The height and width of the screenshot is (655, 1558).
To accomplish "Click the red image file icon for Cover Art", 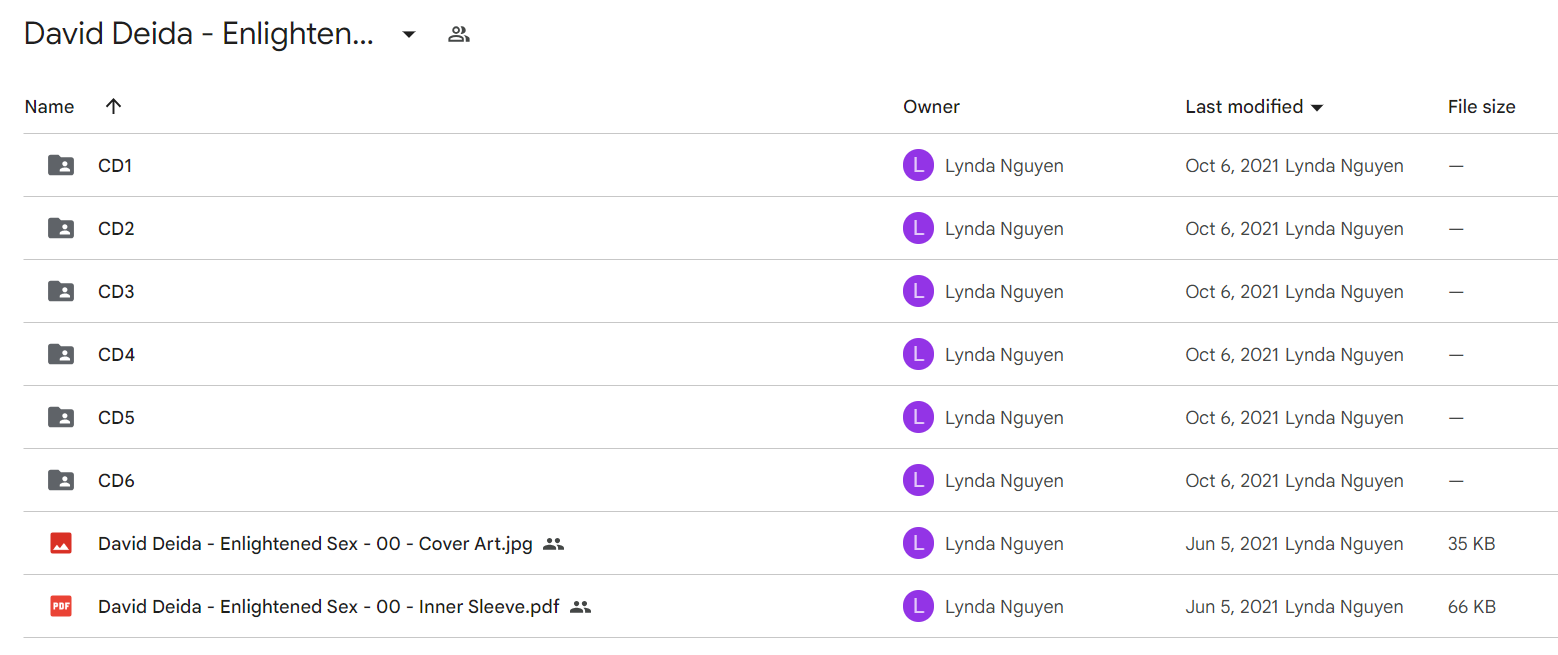I will tap(61, 544).
